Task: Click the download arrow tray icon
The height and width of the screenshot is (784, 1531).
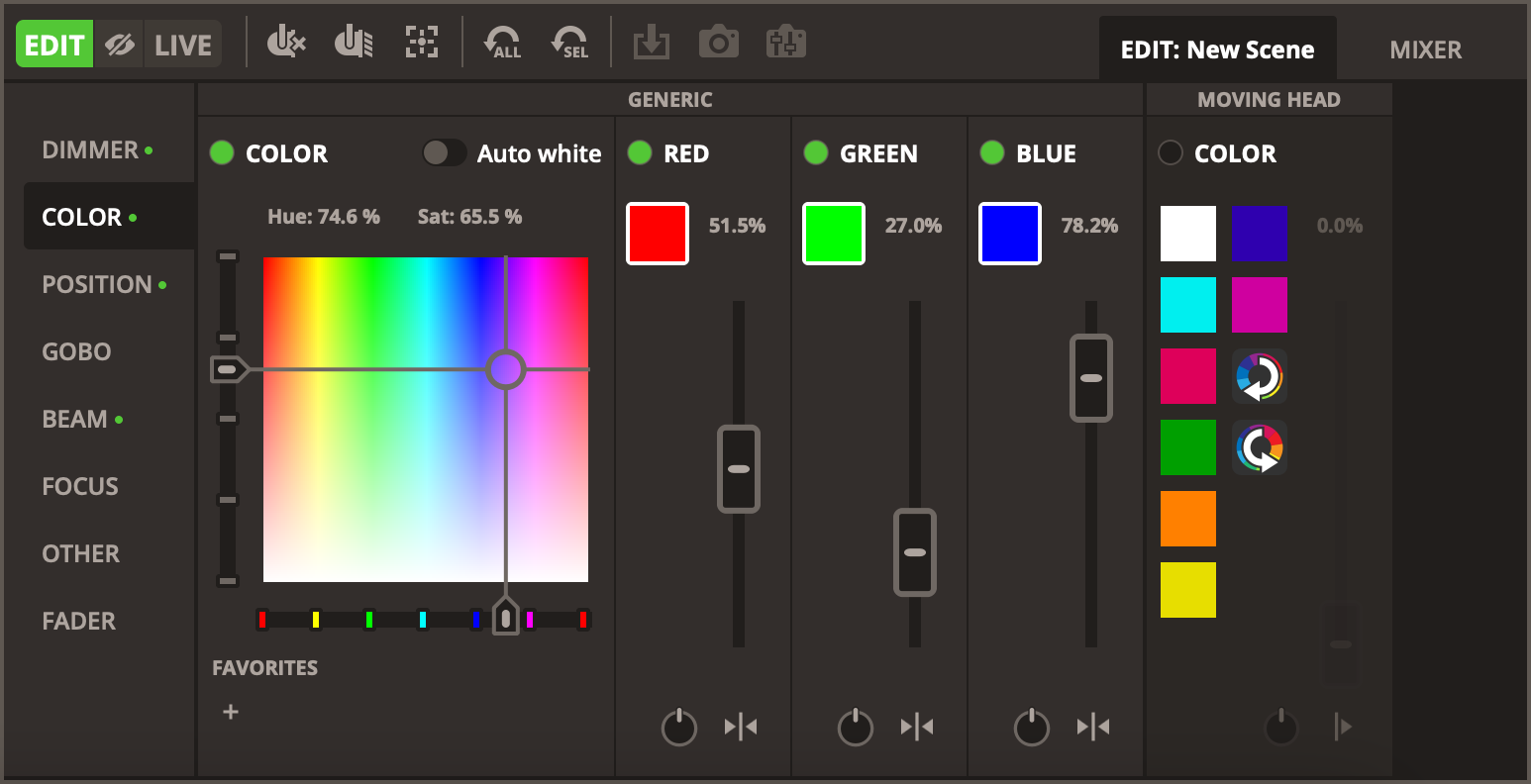Action: tap(652, 43)
